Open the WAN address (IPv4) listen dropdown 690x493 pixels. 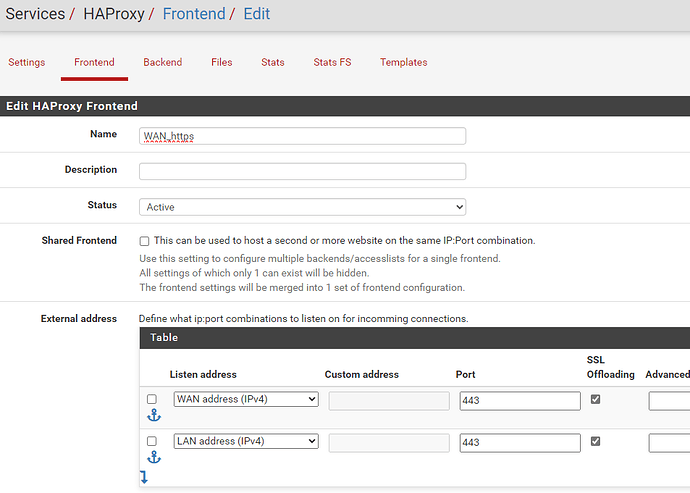tap(246, 399)
